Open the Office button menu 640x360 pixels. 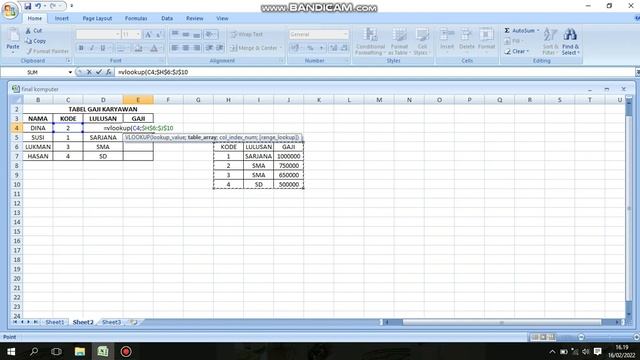10,10
